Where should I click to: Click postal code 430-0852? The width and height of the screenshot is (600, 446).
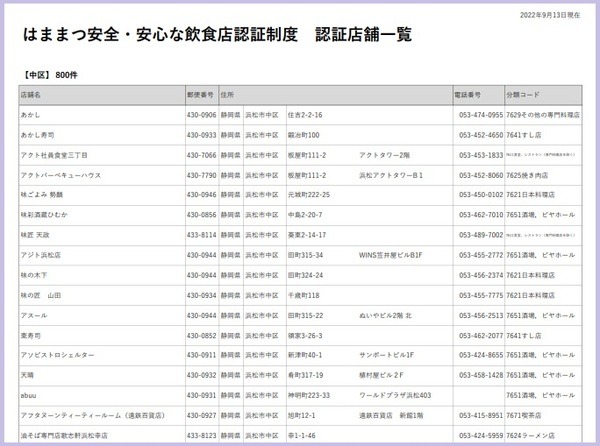click(x=202, y=336)
